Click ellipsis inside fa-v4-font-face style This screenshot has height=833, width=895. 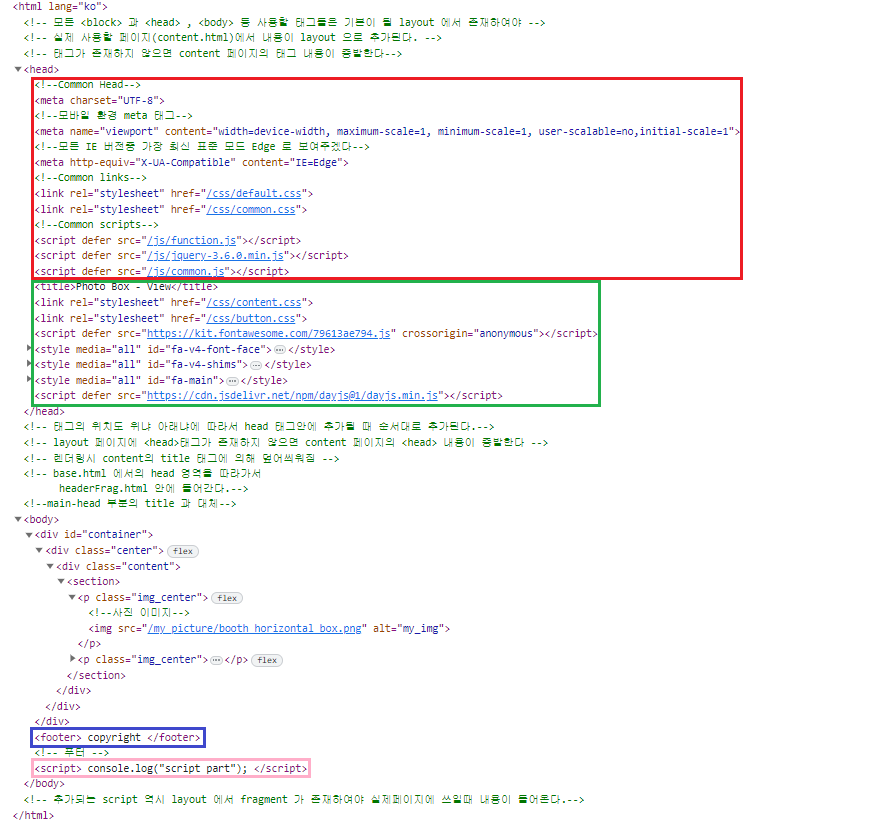coord(280,349)
